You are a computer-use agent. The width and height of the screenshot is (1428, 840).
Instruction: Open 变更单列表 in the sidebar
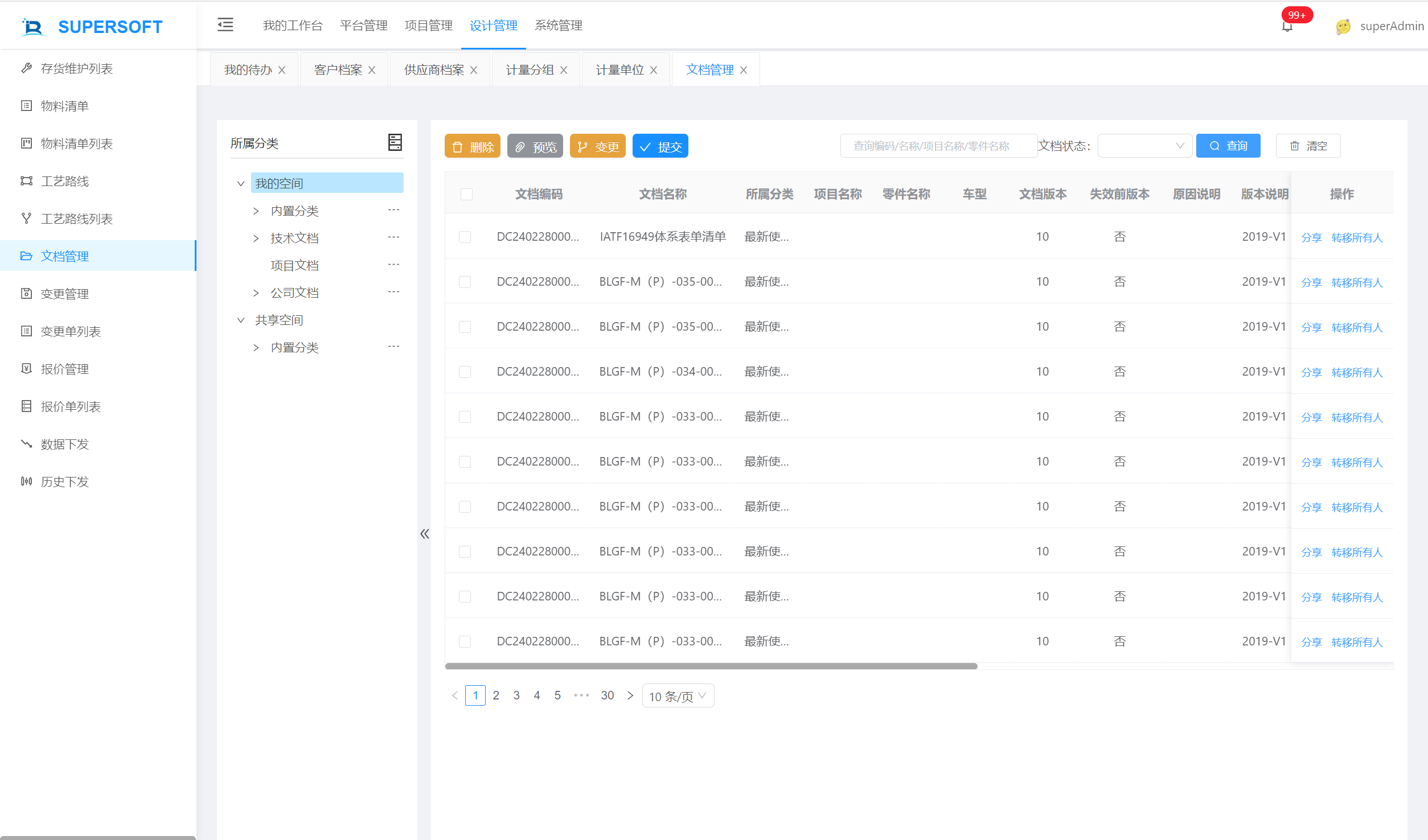click(x=98, y=331)
